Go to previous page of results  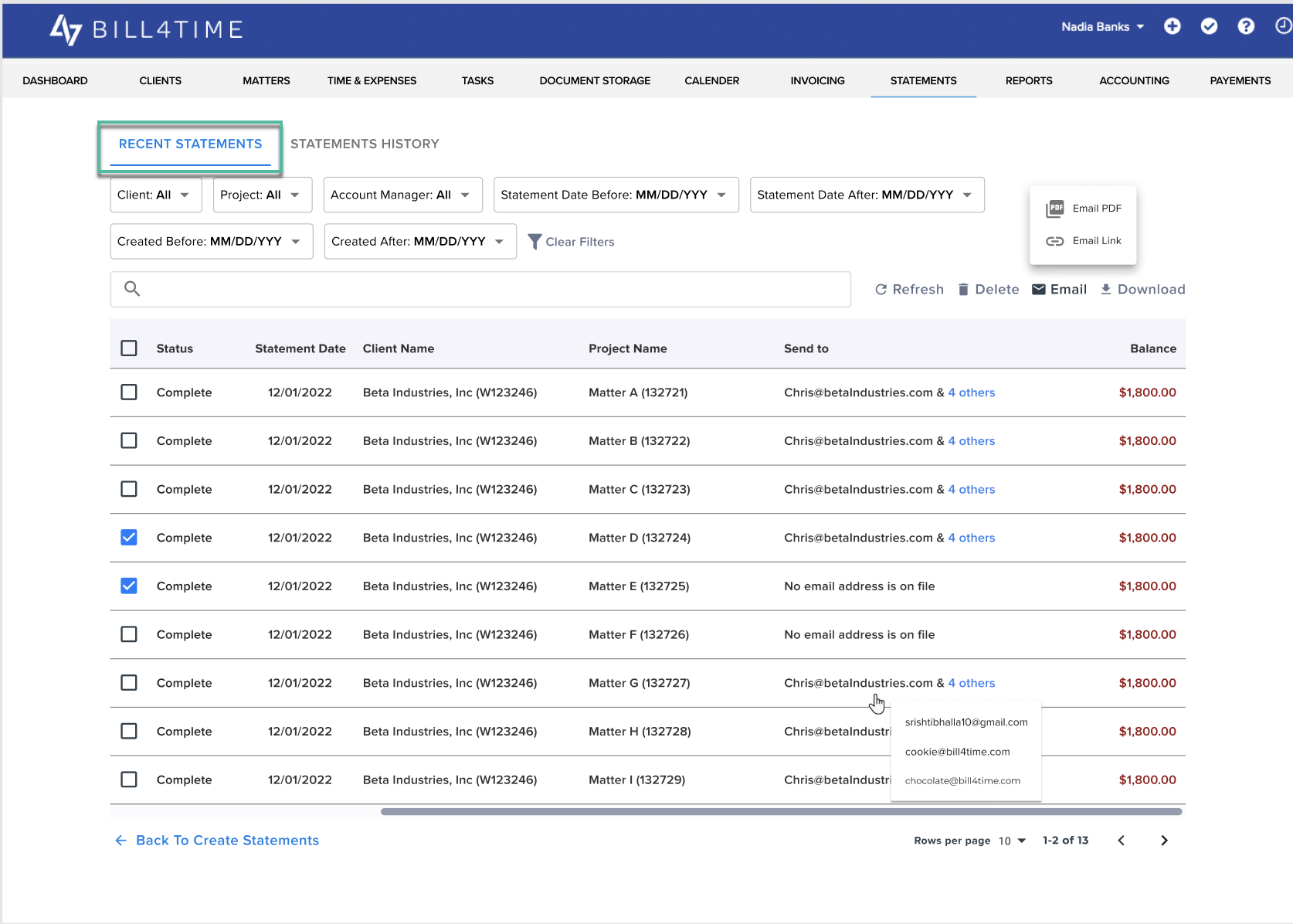click(x=1122, y=841)
